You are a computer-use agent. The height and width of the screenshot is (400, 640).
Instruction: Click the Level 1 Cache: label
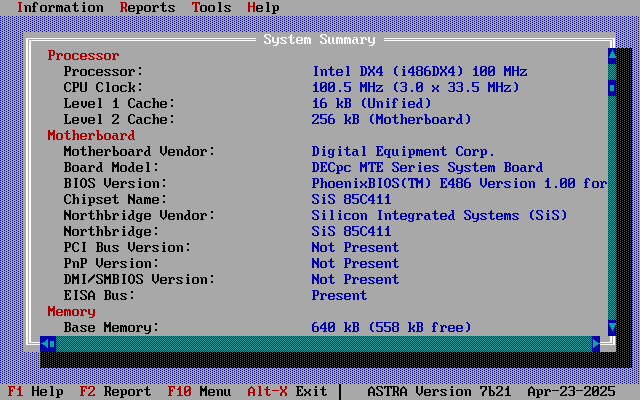click(119, 103)
